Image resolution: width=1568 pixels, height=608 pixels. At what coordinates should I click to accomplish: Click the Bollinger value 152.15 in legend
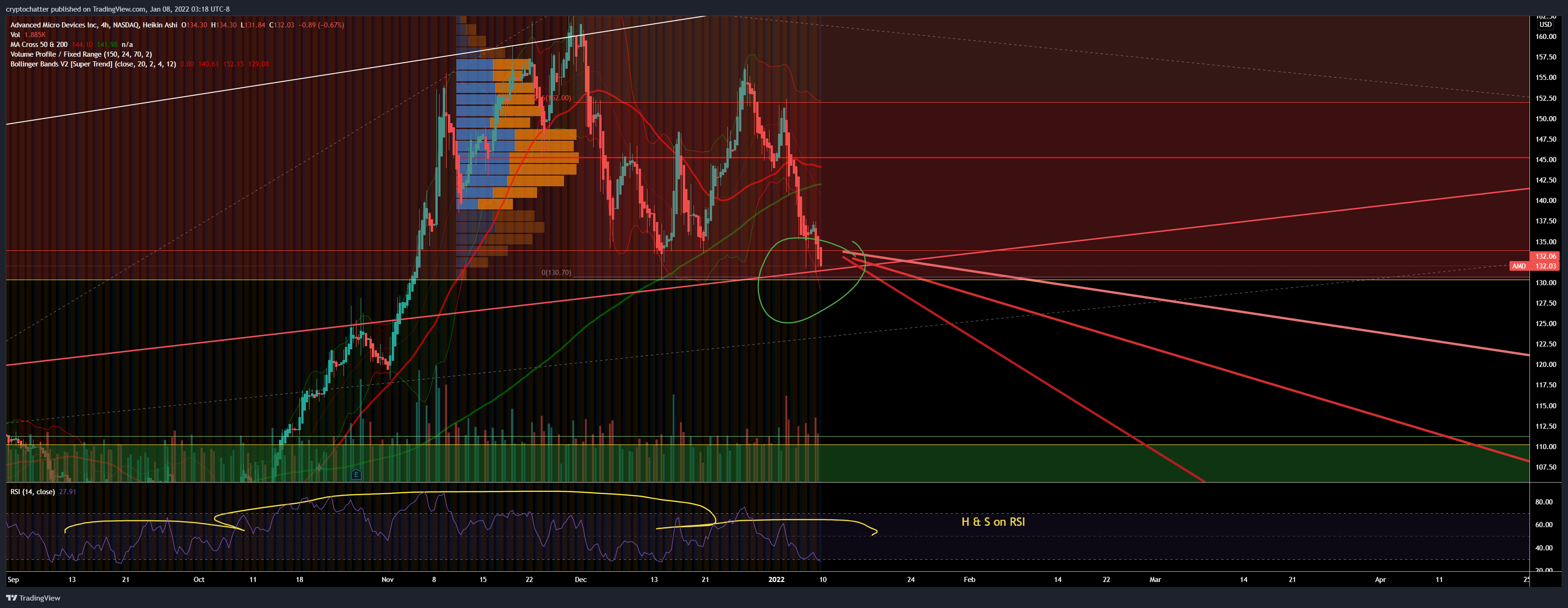pyautogui.click(x=233, y=64)
